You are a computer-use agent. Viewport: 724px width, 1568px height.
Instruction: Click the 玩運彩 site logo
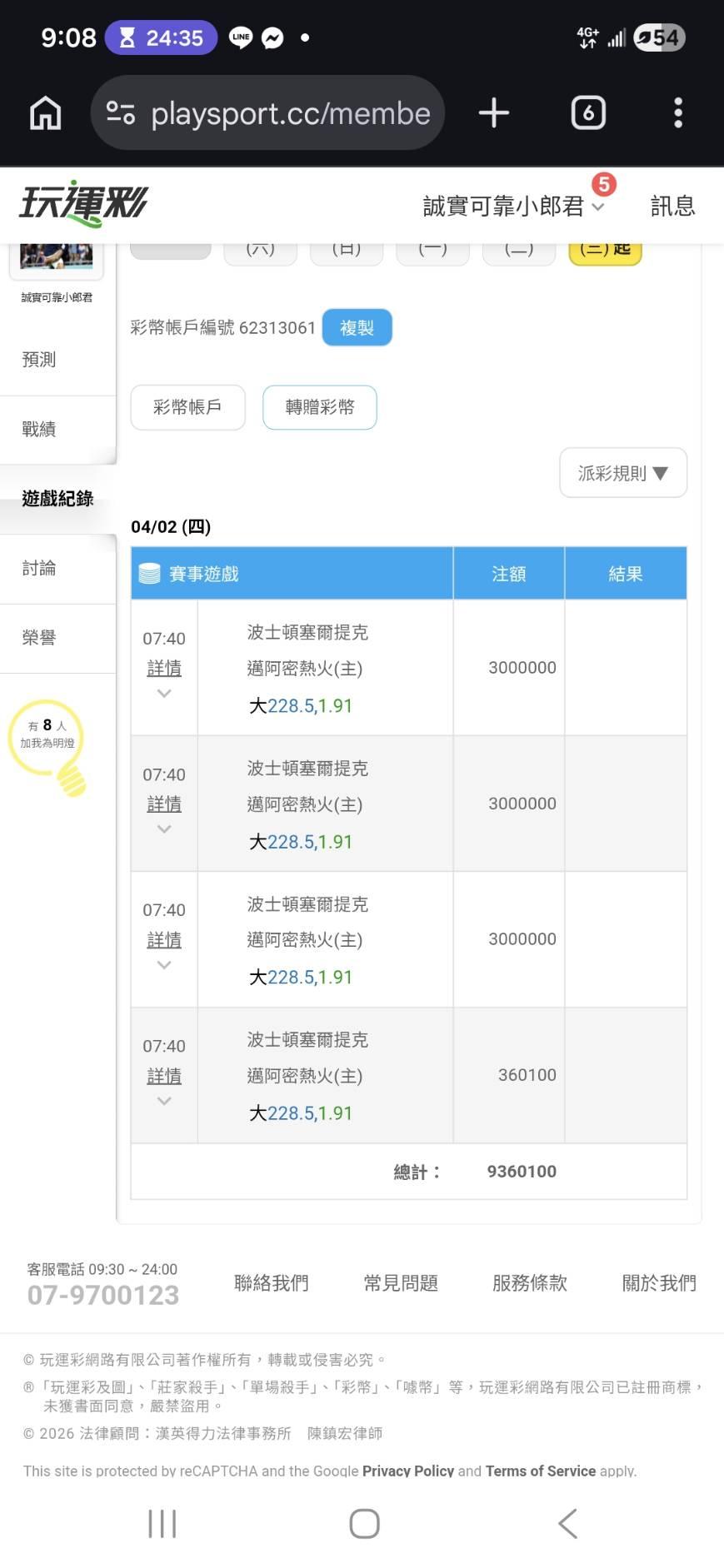pyautogui.click(x=83, y=203)
